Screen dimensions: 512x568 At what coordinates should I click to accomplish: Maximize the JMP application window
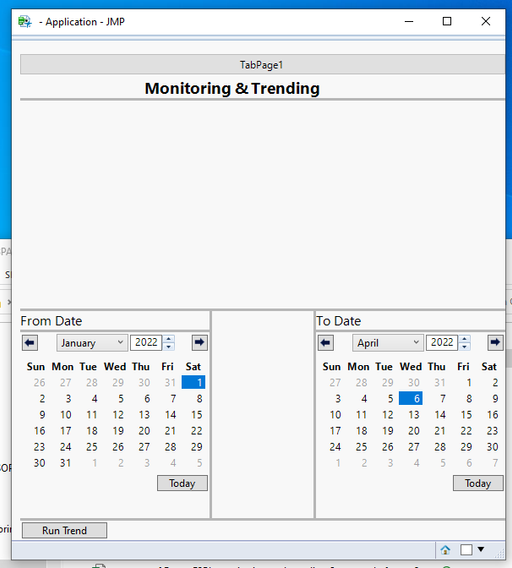[x=447, y=21]
